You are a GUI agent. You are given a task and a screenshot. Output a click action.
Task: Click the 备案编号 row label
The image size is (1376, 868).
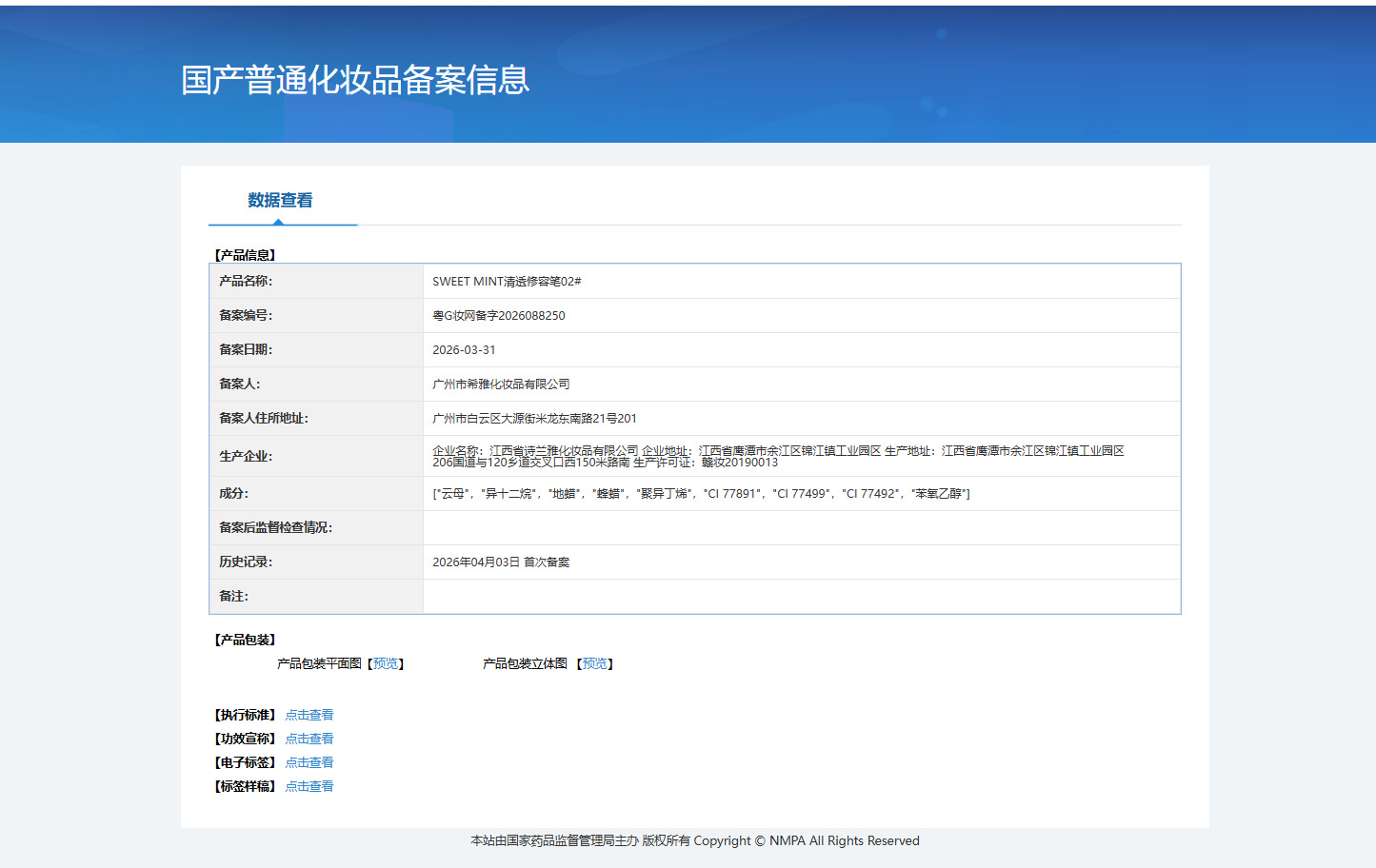click(x=246, y=316)
